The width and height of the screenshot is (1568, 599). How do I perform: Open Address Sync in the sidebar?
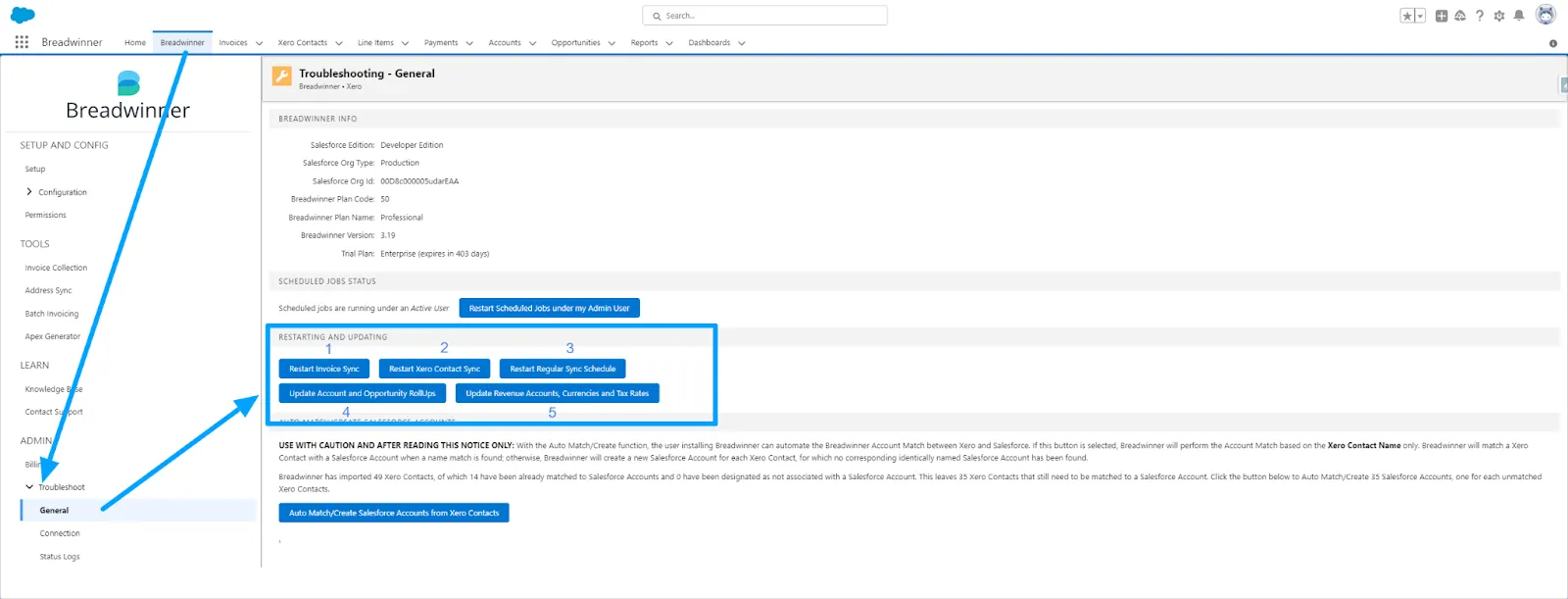[x=49, y=290]
